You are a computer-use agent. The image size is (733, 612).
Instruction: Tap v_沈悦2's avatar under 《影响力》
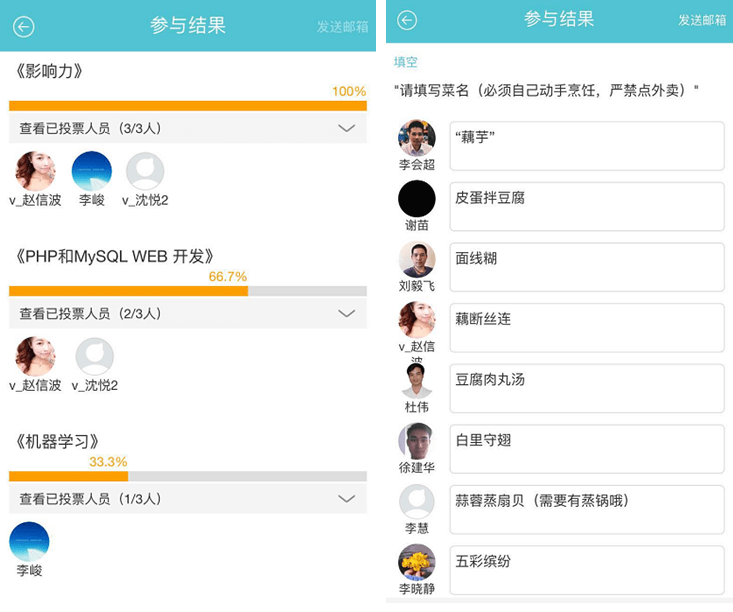[145, 172]
